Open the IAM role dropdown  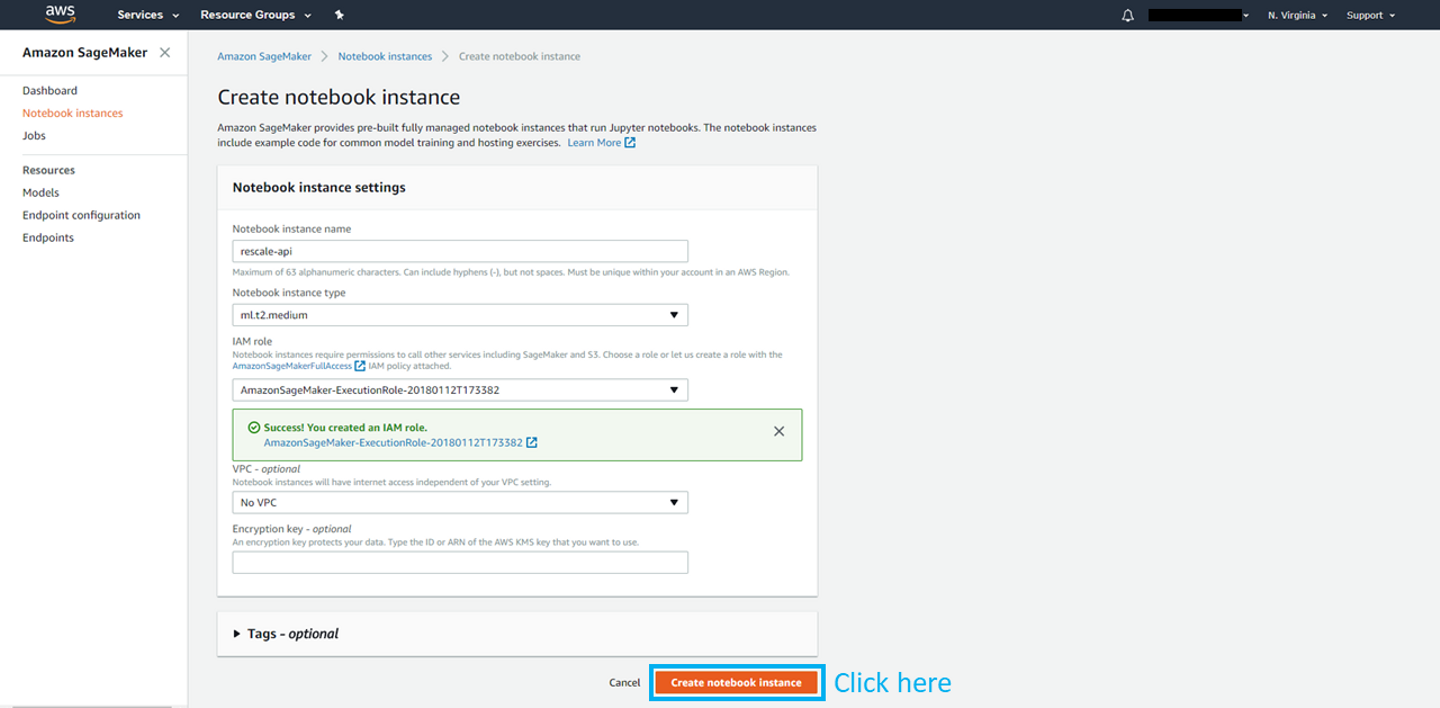(x=460, y=390)
